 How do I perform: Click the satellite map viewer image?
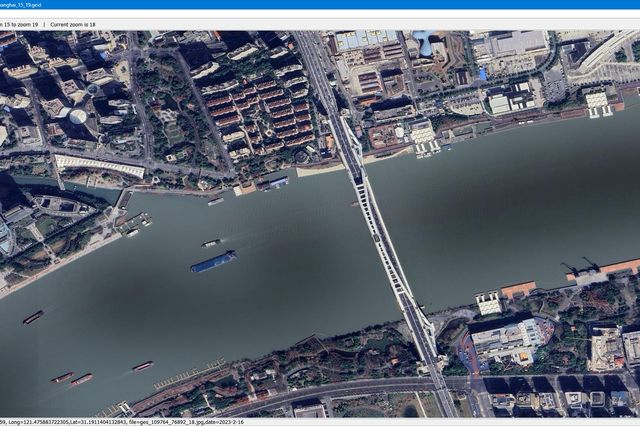click(320, 224)
